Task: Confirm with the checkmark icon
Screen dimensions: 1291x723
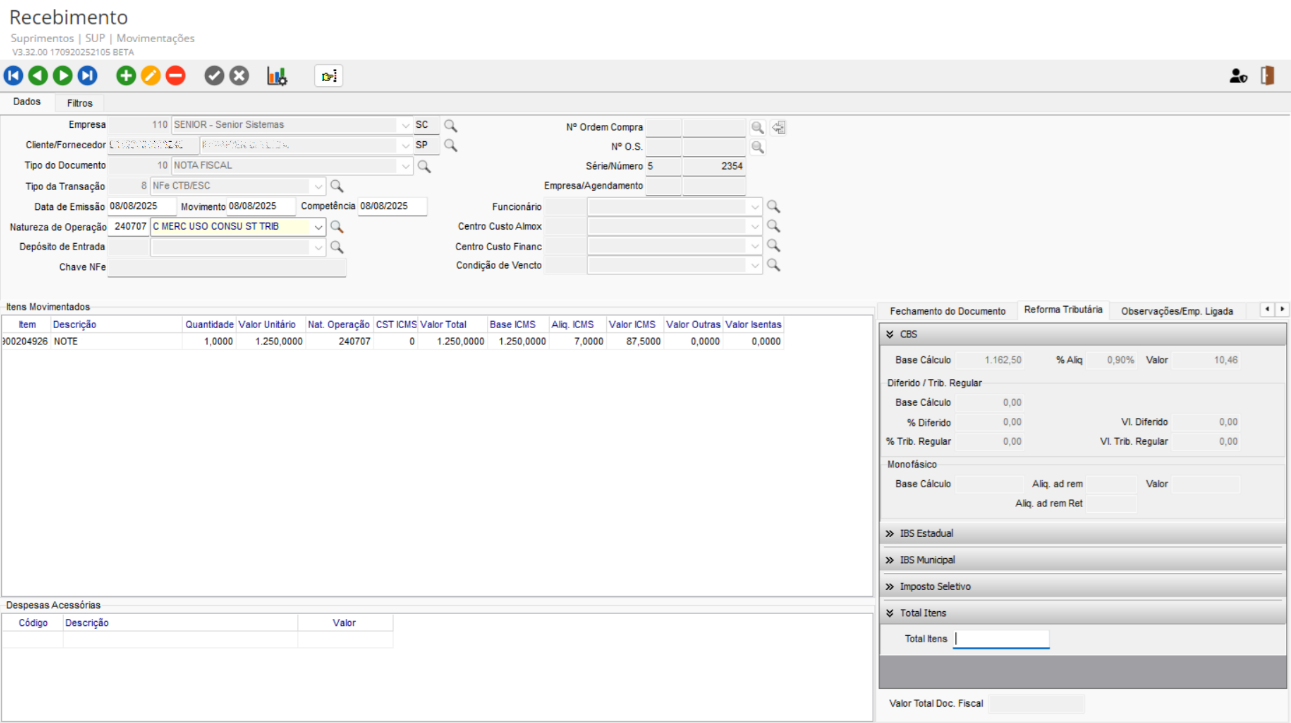Action: [214, 76]
